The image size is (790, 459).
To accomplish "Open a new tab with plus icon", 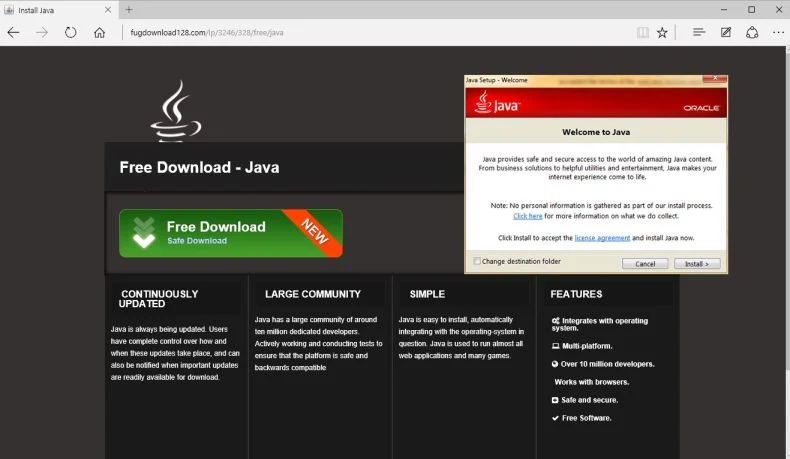I will [128, 10].
